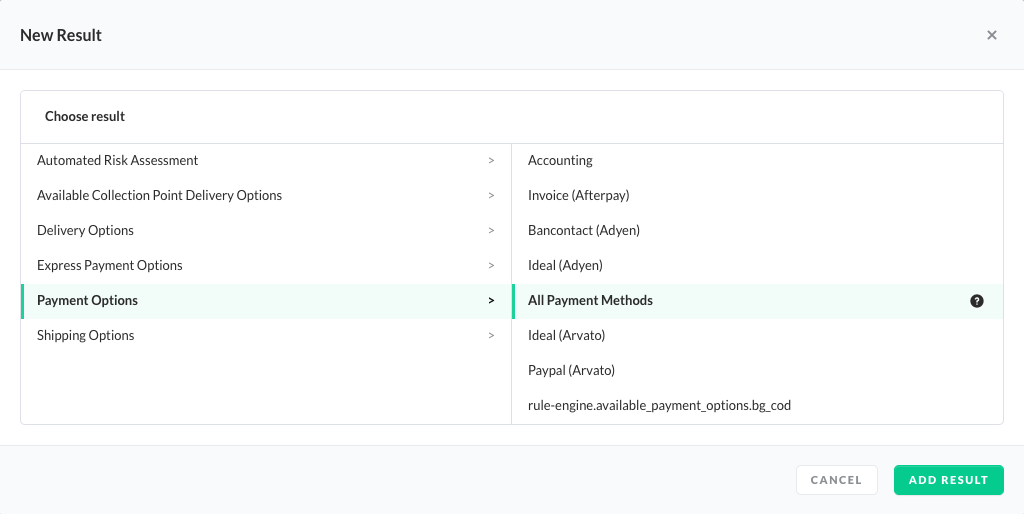The image size is (1024, 514).
Task: Expand the Shipping Options chevron
Action: pos(491,335)
